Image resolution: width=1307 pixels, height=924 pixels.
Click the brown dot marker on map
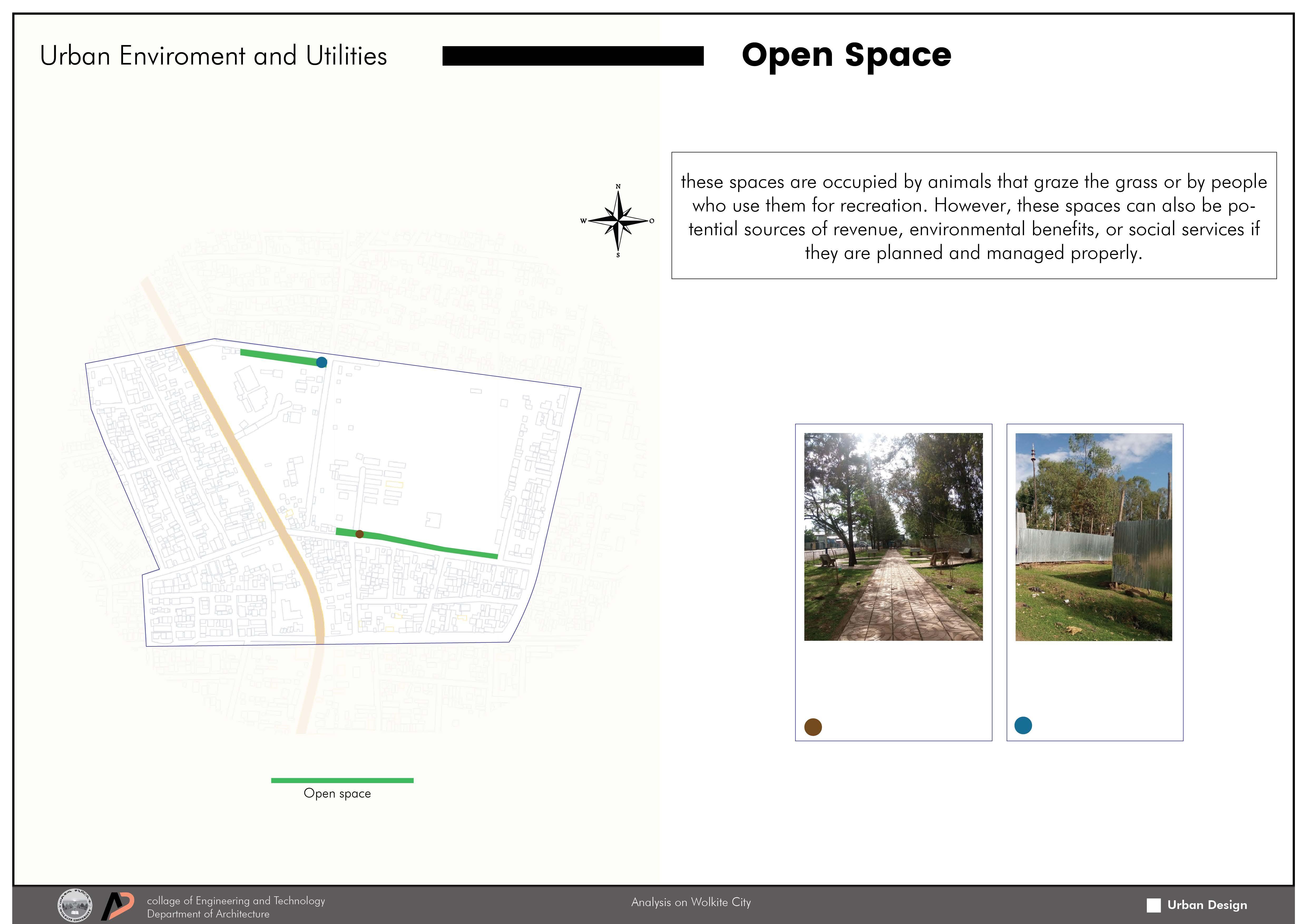pyautogui.click(x=359, y=534)
